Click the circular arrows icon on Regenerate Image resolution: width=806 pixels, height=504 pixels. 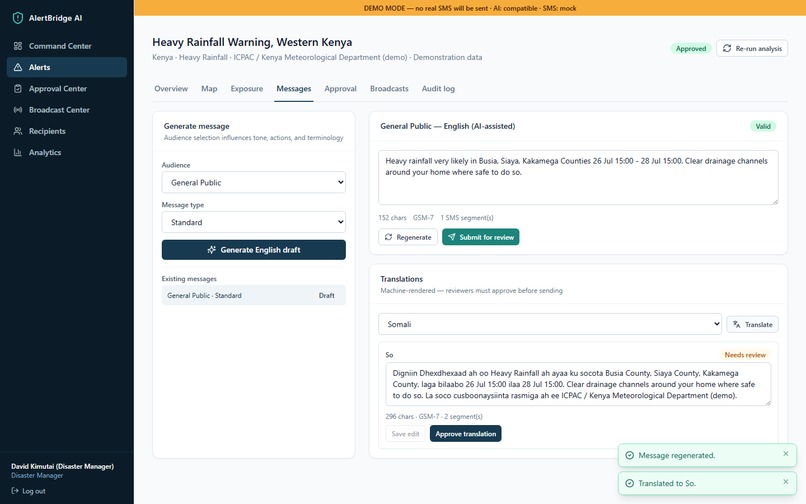388,237
